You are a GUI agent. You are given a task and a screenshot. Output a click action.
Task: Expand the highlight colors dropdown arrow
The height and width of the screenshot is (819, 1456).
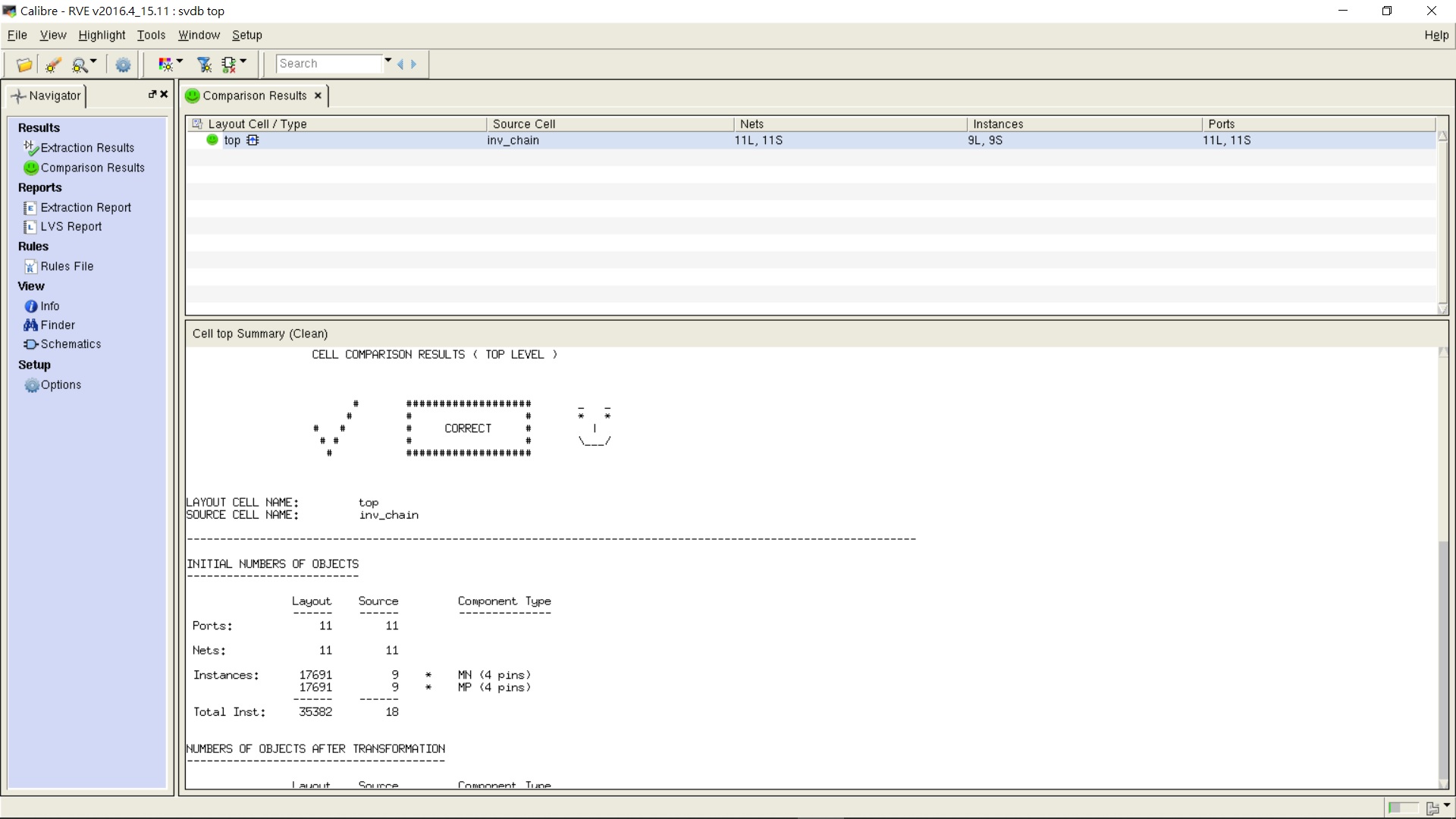click(x=180, y=61)
